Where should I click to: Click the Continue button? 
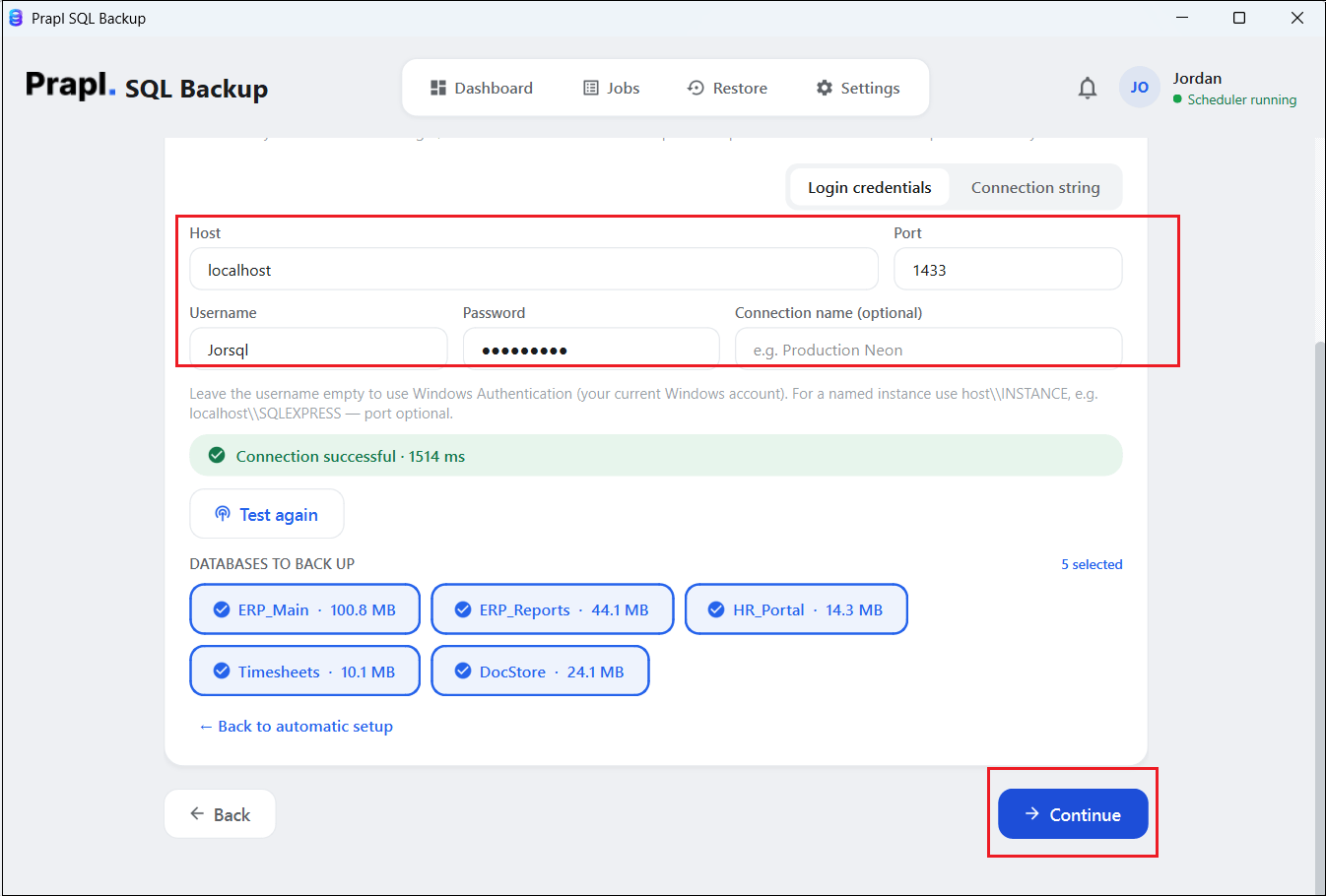pyautogui.click(x=1073, y=813)
